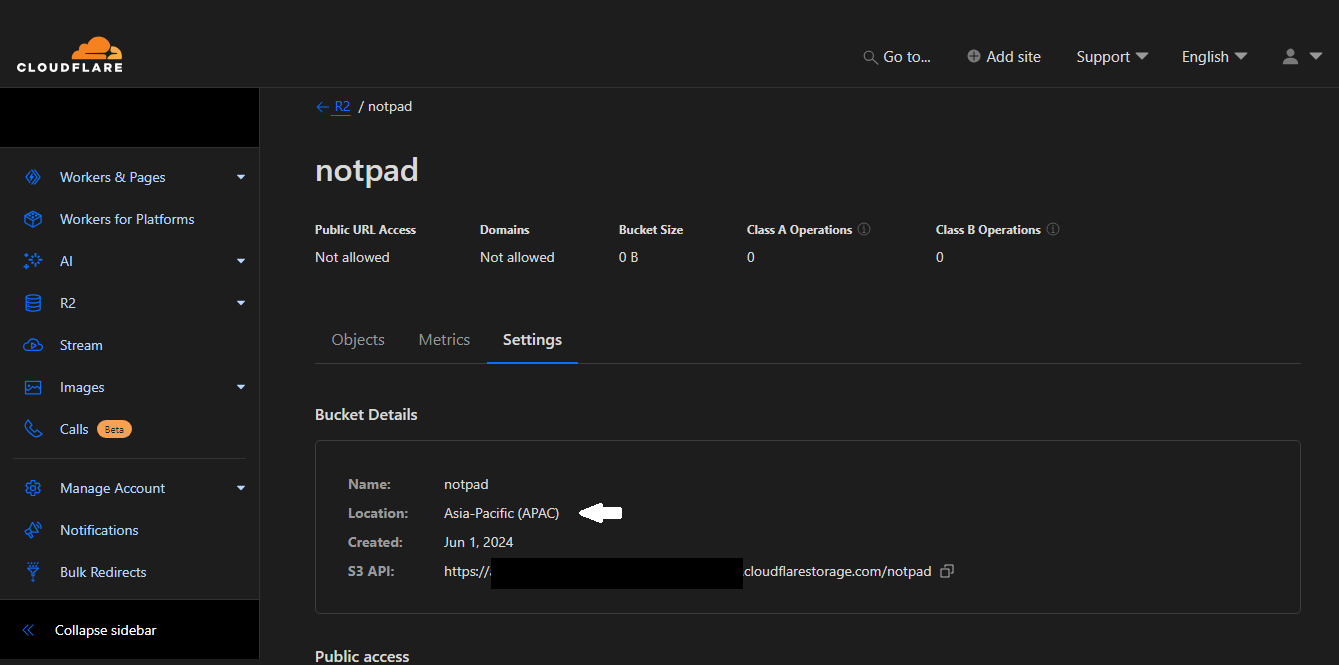The height and width of the screenshot is (665, 1339).
Task: Click the R2 database icon
Action: tap(33, 303)
